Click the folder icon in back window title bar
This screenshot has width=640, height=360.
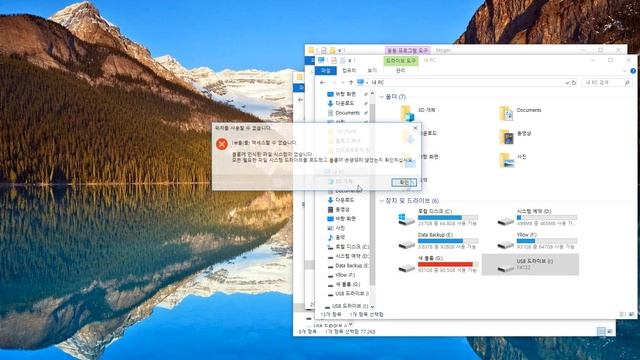(x=311, y=50)
